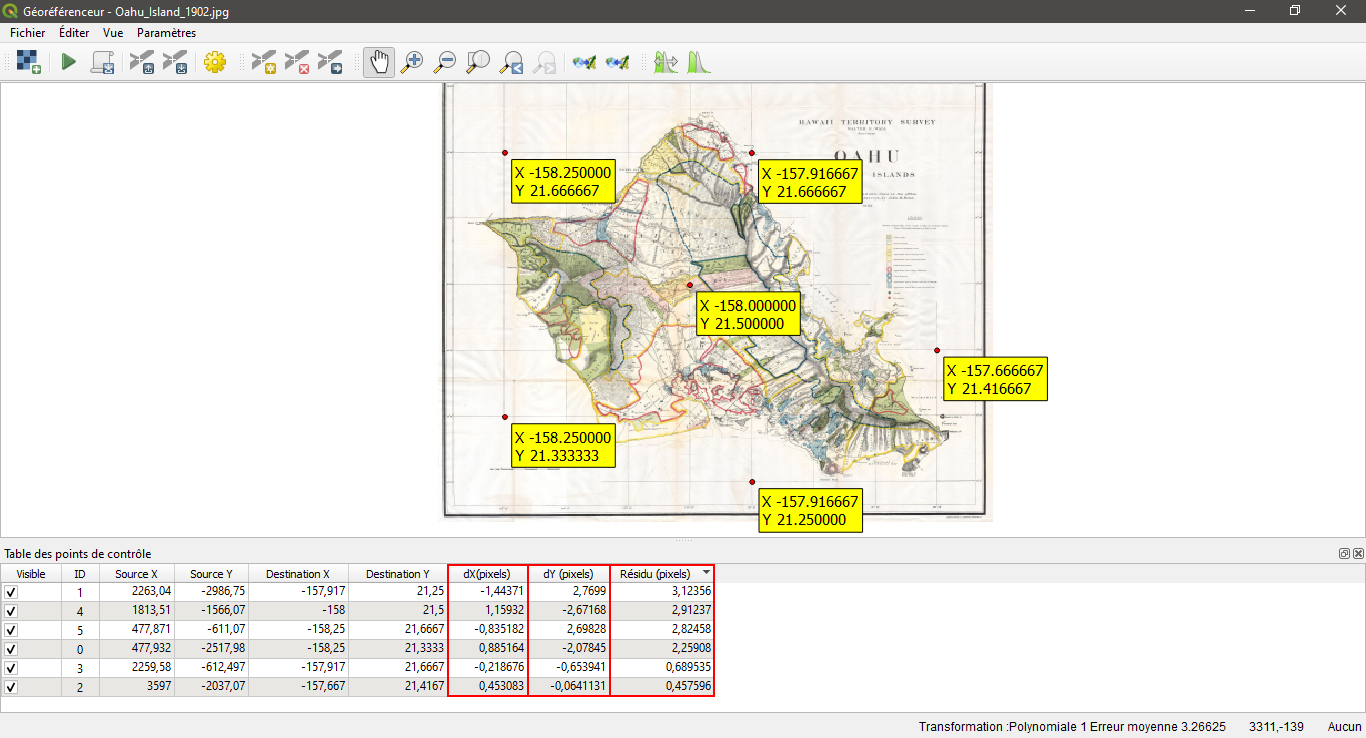Select the residual value 0,457596
Image resolution: width=1366 pixels, height=738 pixels.
pyautogui.click(x=662, y=687)
